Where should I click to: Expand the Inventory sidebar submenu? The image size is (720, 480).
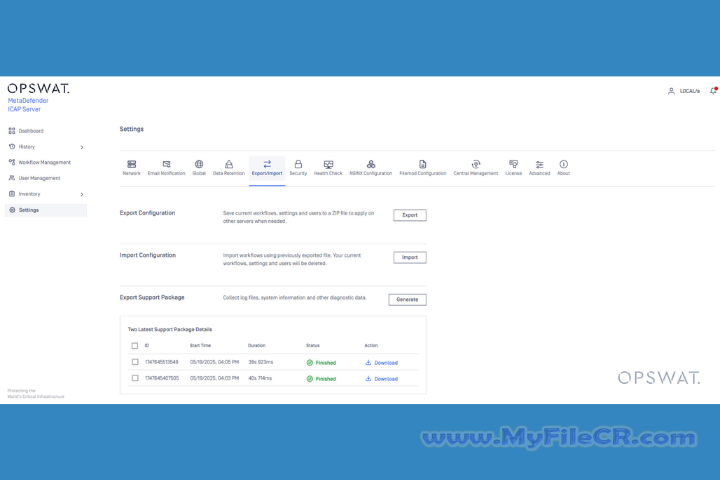82,194
